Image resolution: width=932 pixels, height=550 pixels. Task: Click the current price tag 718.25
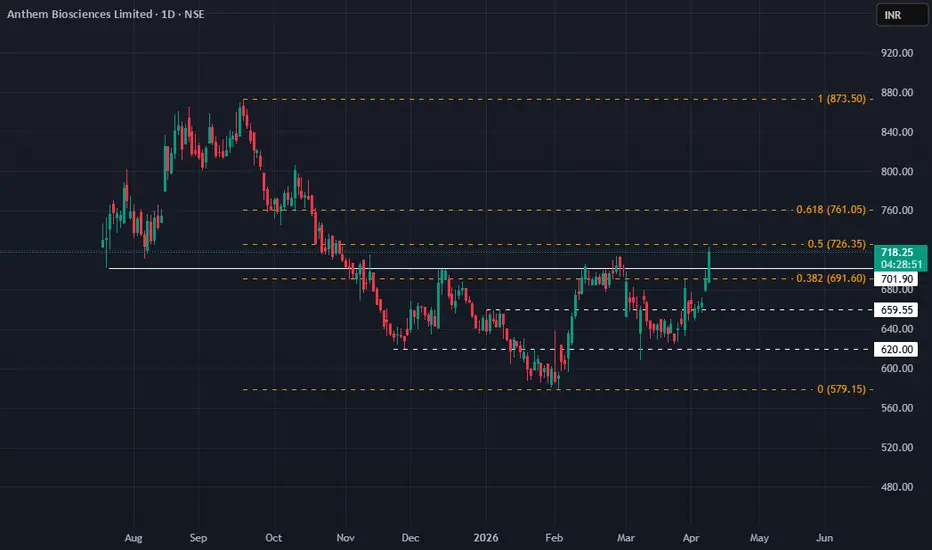pyautogui.click(x=897, y=252)
